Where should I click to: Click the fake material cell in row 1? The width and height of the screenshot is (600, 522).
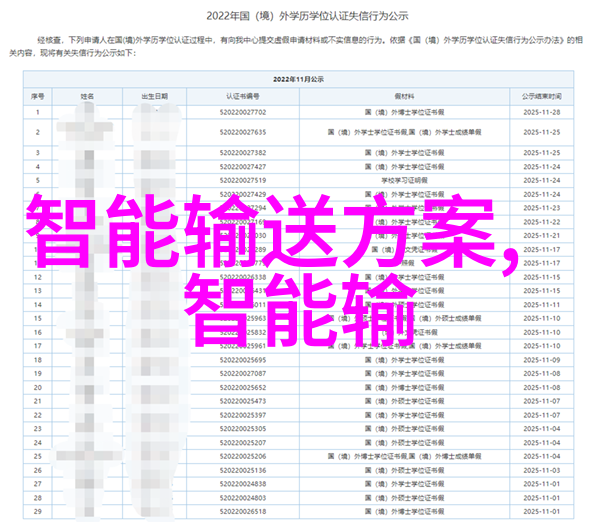[x=404, y=112]
